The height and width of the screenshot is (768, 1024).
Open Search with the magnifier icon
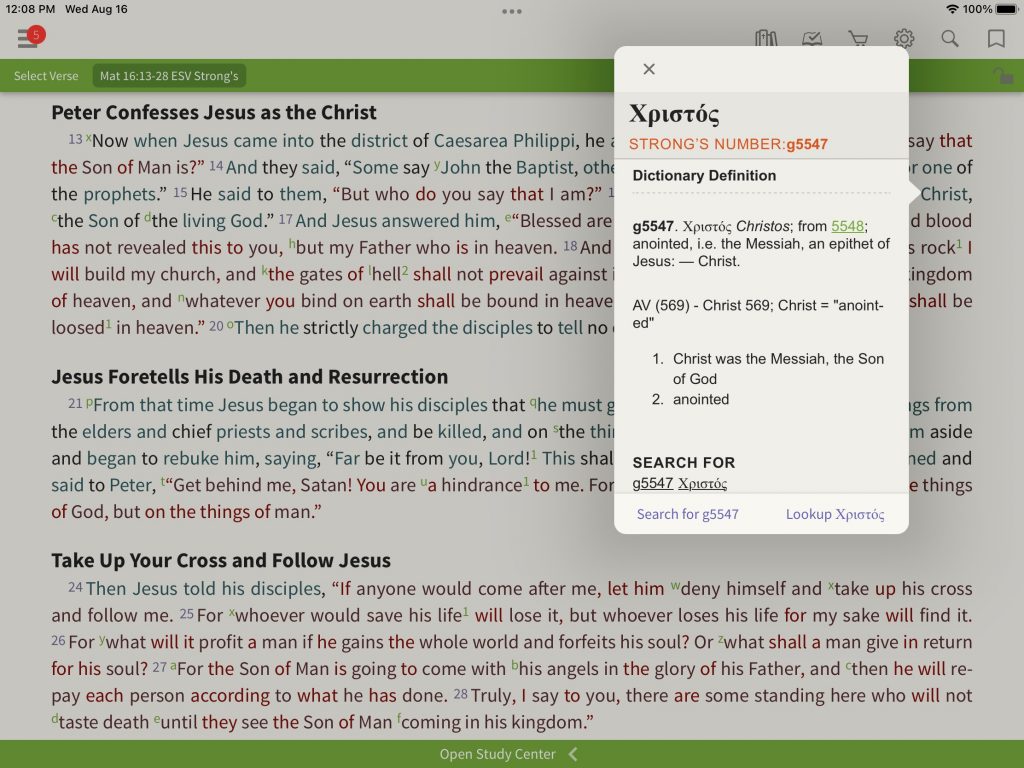pyautogui.click(x=950, y=39)
